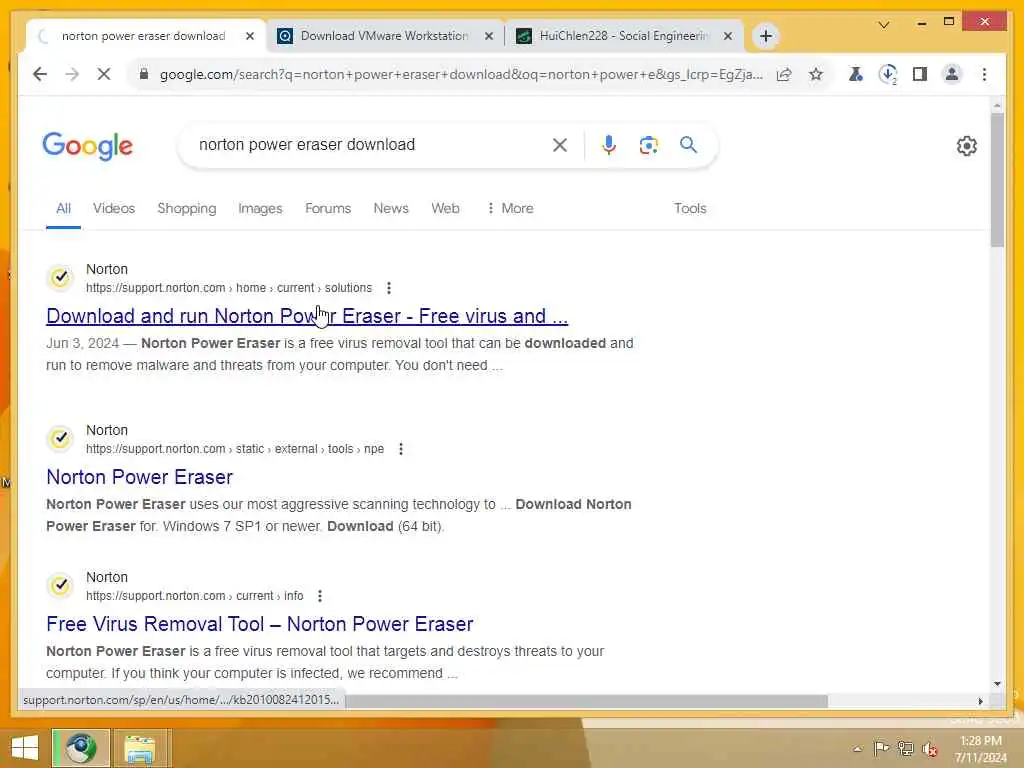The height and width of the screenshot is (768, 1024).
Task: Click the magnifier search button
Action: pyautogui.click(x=688, y=145)
